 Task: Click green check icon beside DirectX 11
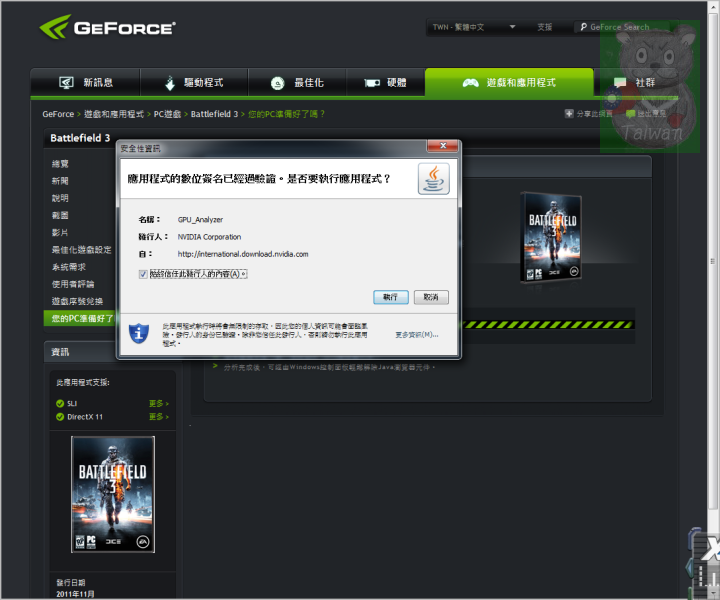click(x=60, y=417)
